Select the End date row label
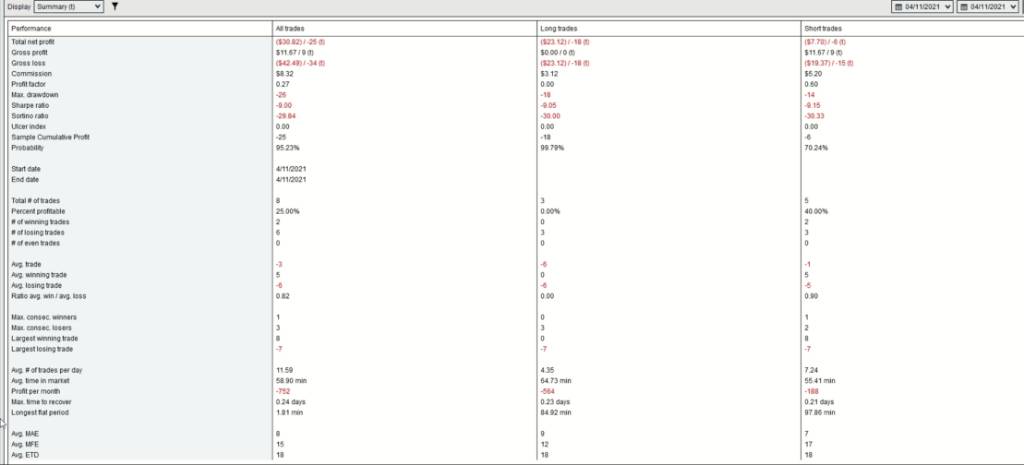1024x465 pixels. 25,179
